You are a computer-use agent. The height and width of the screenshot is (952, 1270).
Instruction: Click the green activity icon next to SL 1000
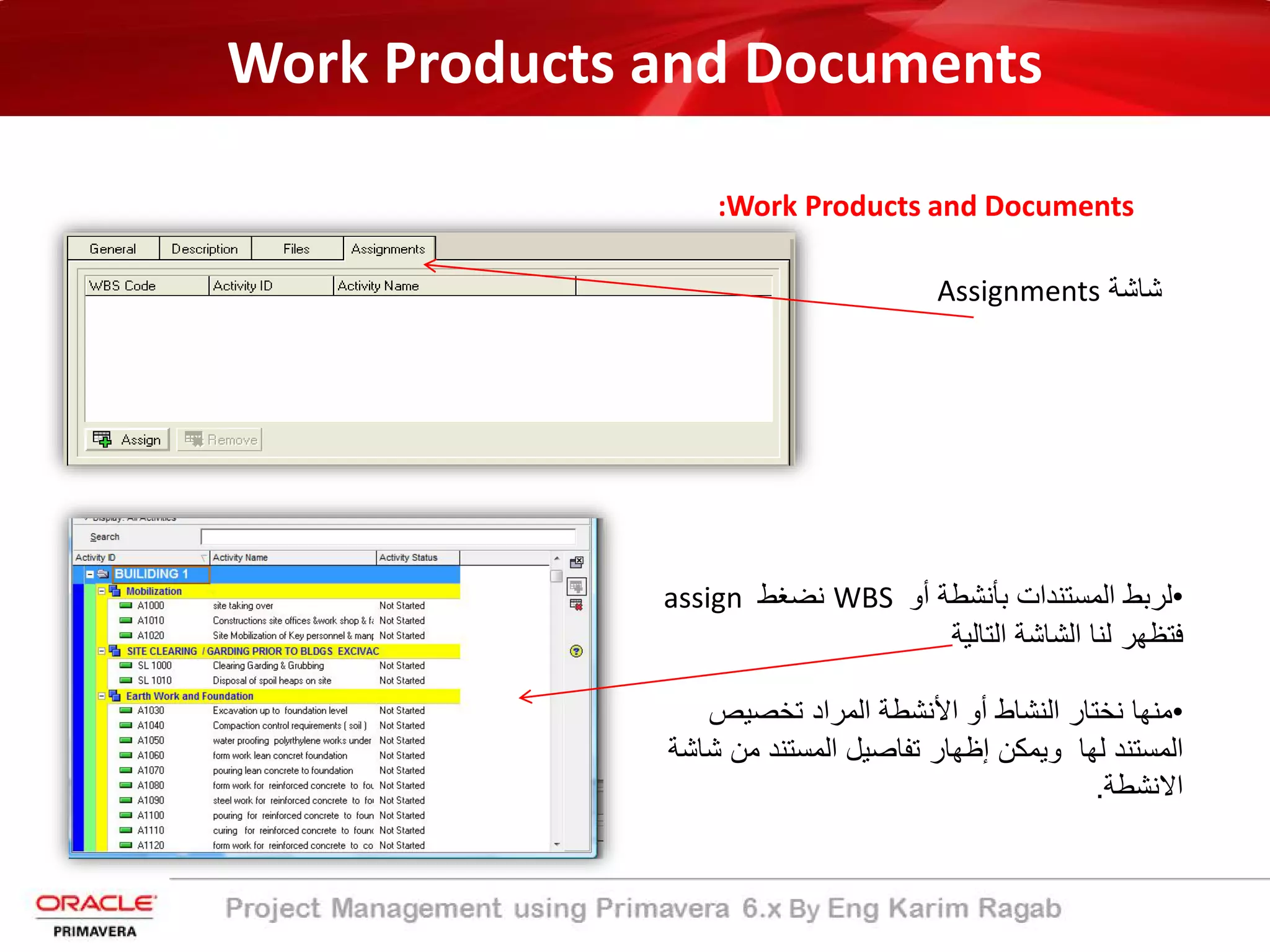tap(126, 666)
